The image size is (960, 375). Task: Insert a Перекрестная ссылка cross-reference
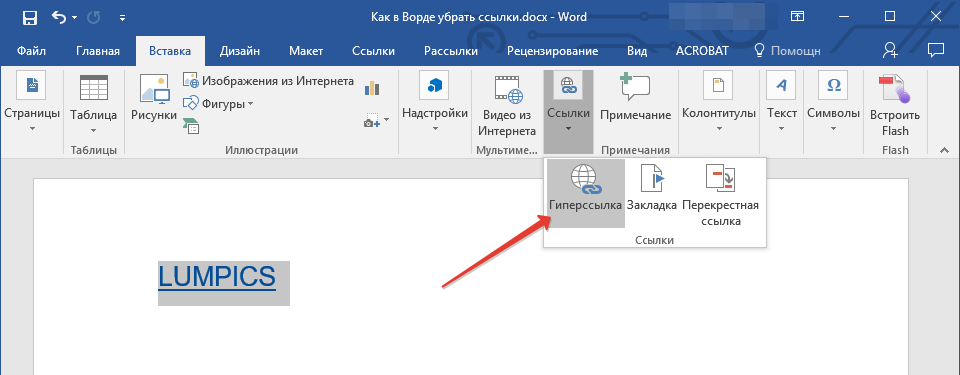click(721, 195)
